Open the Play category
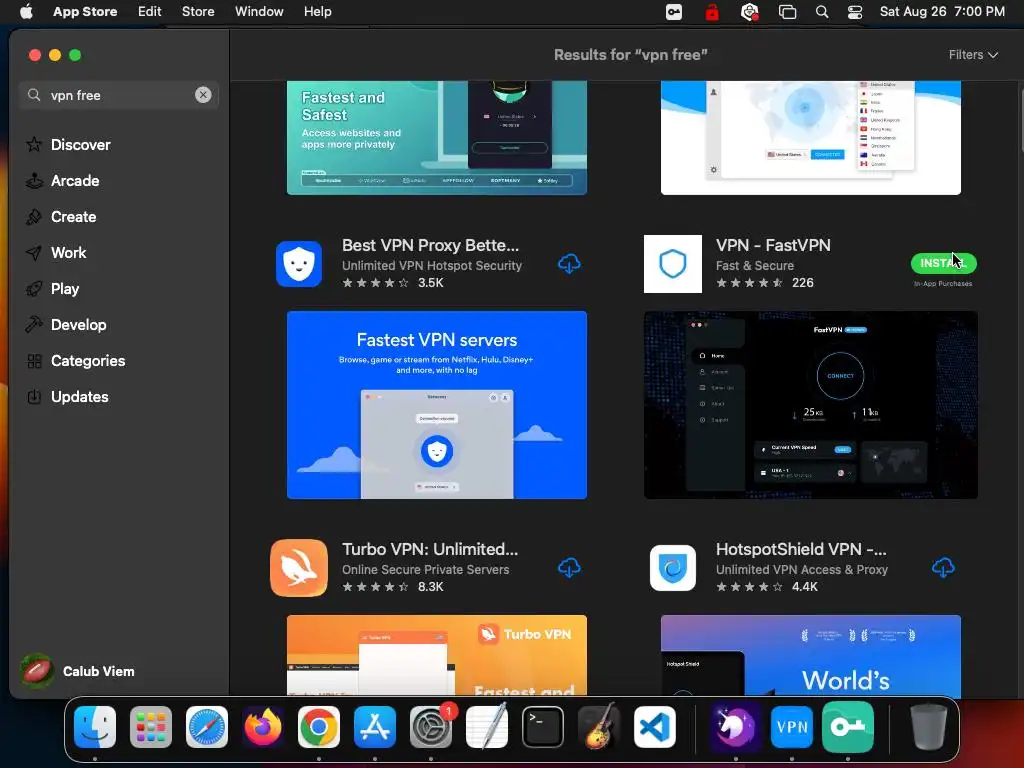 52,288
